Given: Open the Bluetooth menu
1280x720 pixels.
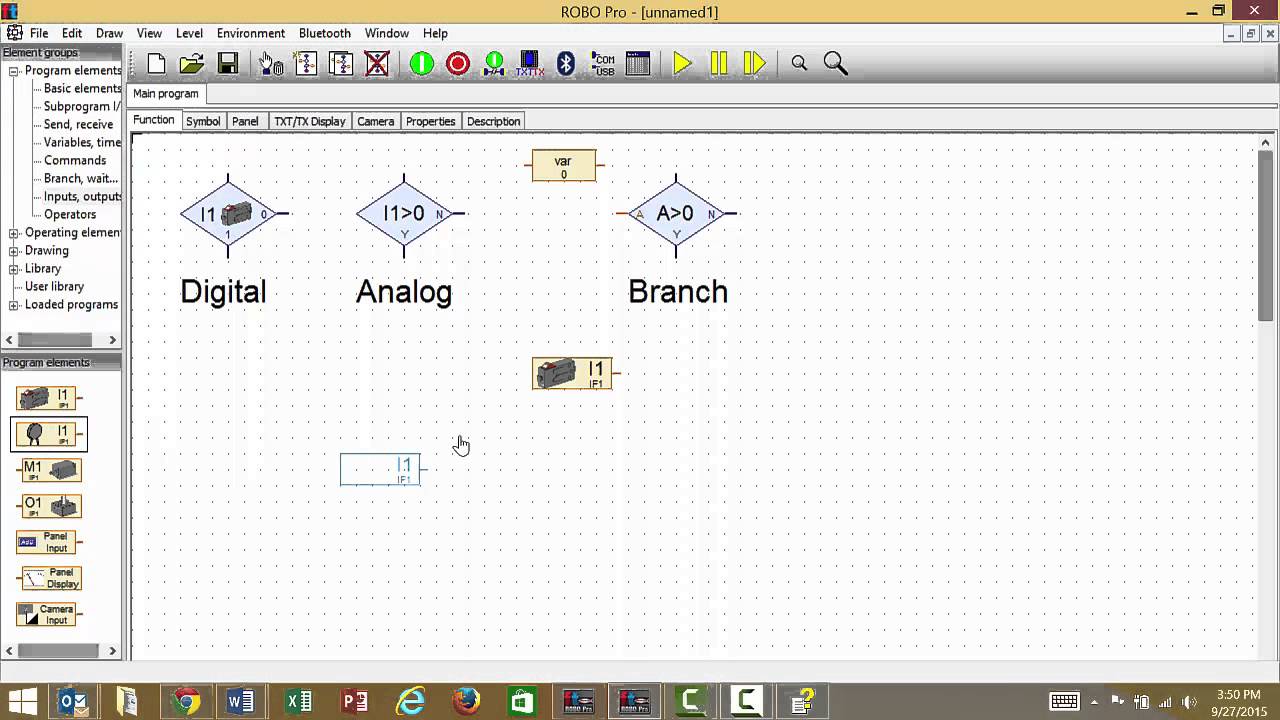Looking at the screenshot, I should click(x=325, y=33).
